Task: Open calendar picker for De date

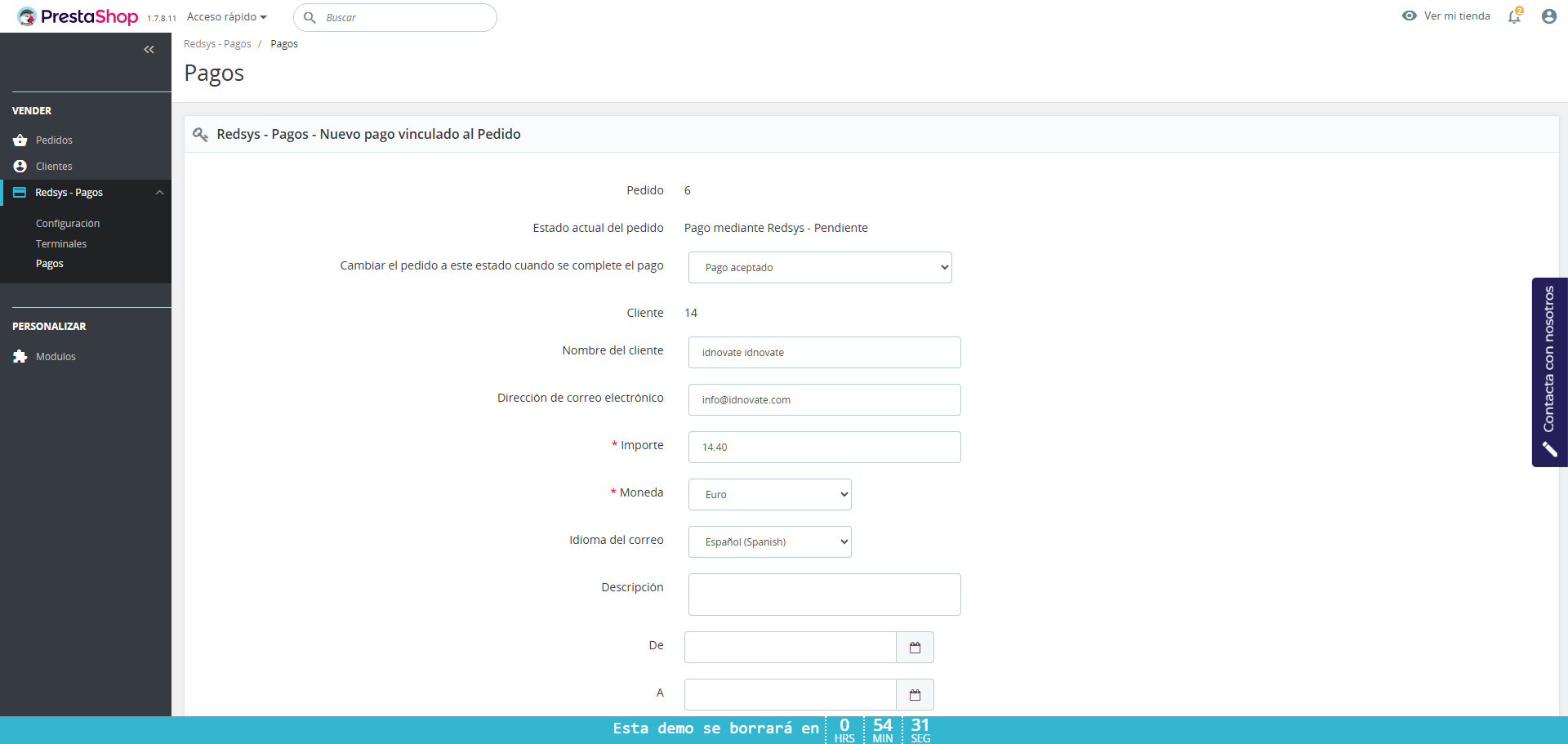Action: [915, 648]
